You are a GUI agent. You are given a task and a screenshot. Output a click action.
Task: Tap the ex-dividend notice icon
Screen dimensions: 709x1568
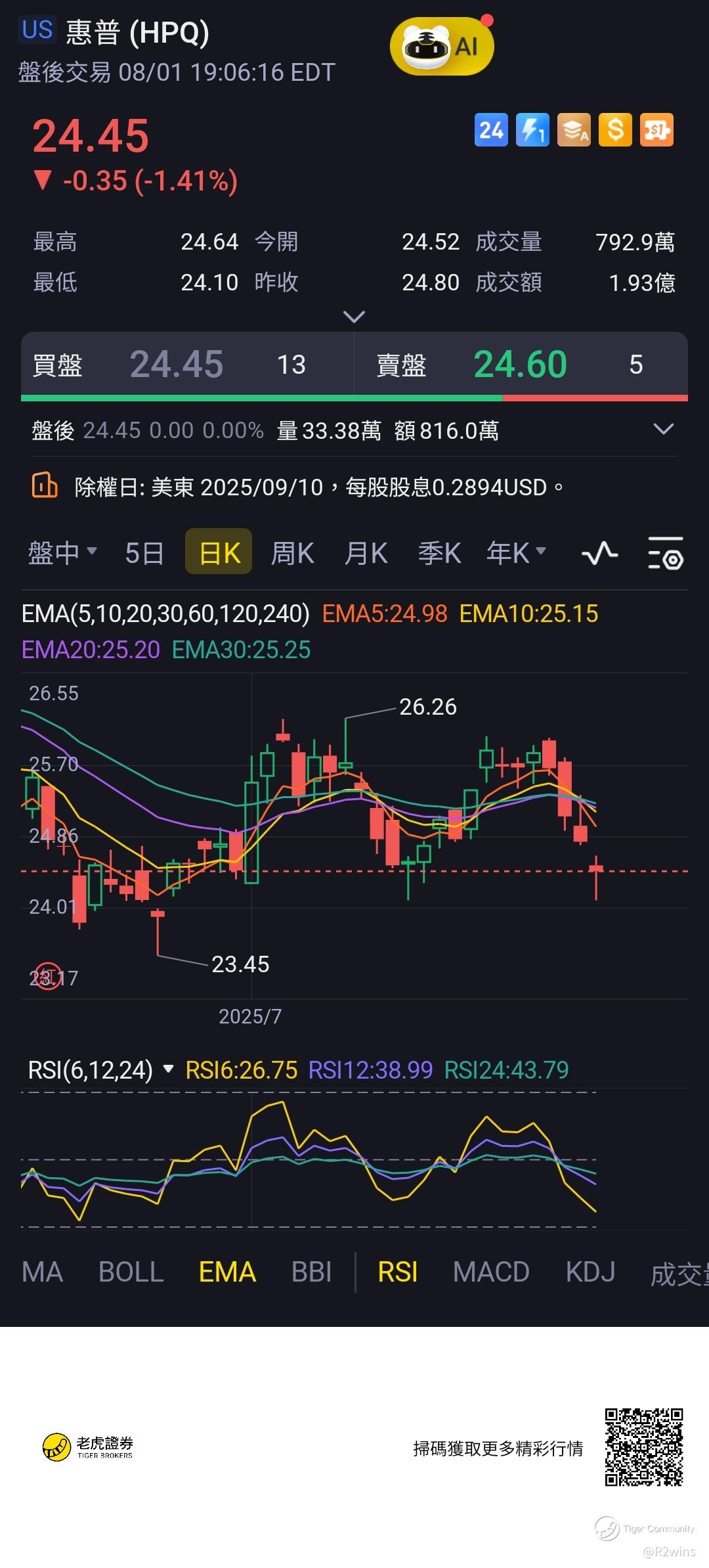45,486
